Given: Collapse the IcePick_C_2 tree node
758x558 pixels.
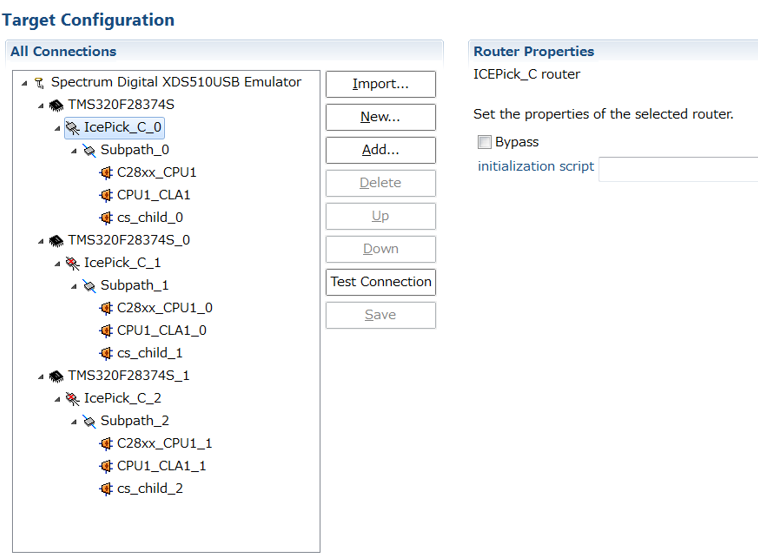Looking at the screenshot, I should (57, 399).
